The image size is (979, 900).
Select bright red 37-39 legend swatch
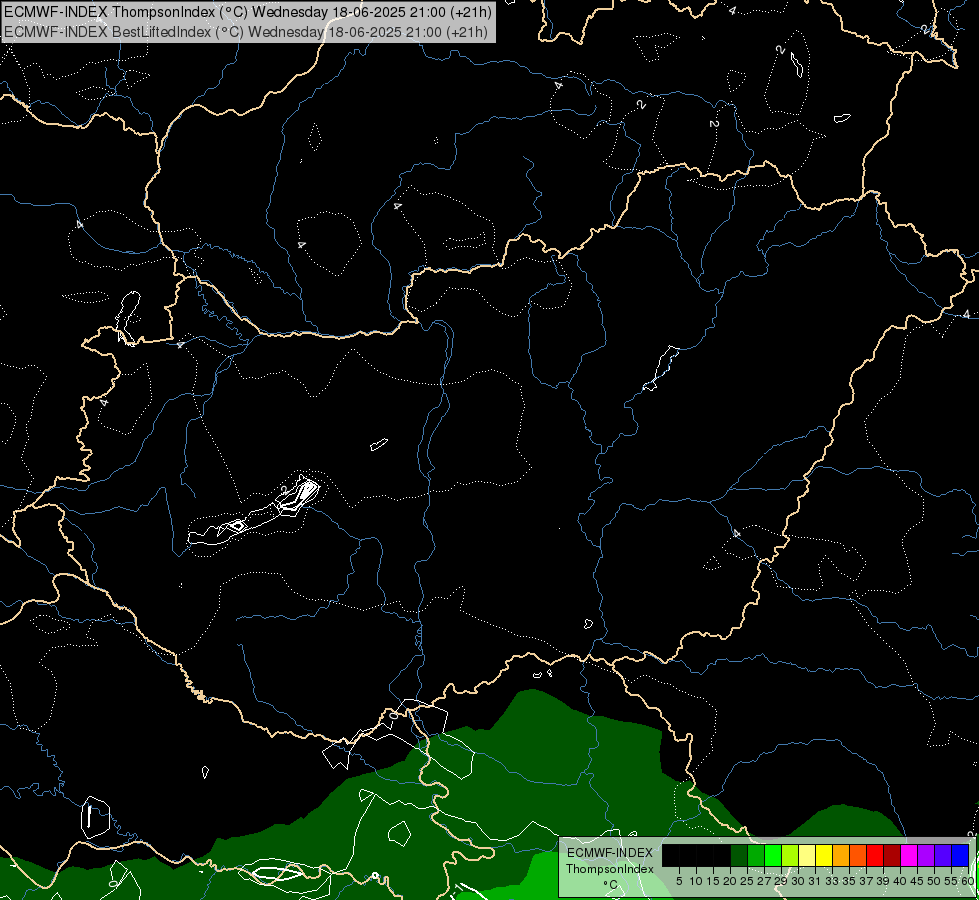[x=875, y=856]
